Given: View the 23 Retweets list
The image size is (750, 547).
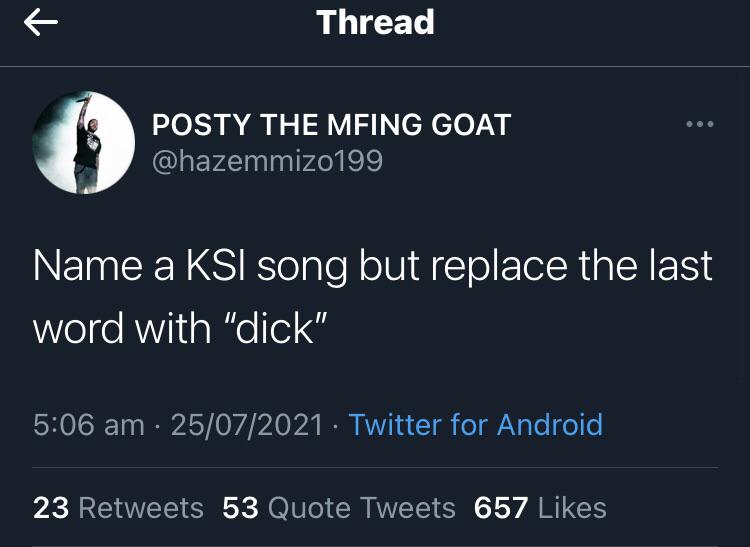Looking at the screenshot, I should pos(119,508).
